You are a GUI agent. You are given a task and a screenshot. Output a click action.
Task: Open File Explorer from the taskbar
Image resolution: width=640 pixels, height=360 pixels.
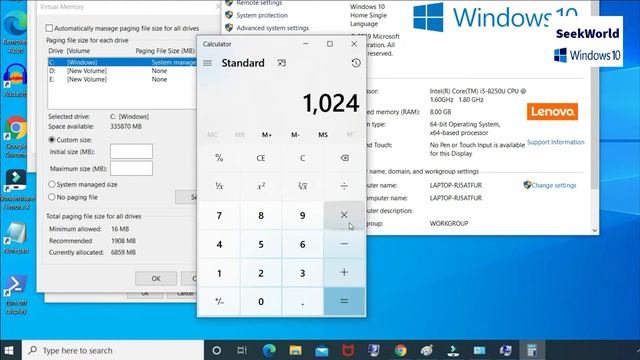(295, 350)
